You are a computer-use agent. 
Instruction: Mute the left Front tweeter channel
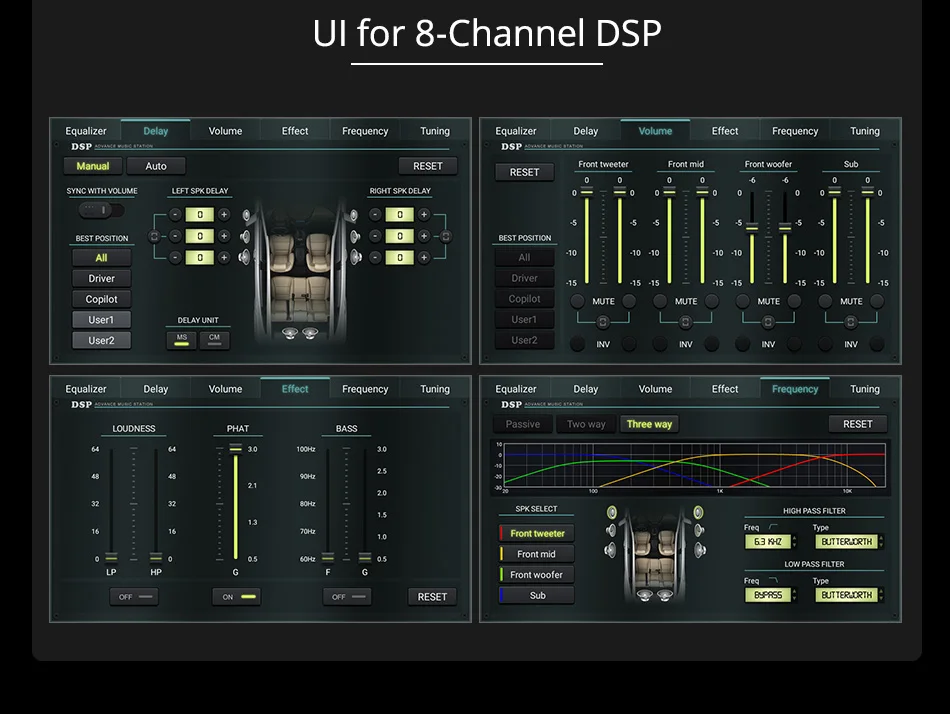pyautogui.click(x=577, y=301)
